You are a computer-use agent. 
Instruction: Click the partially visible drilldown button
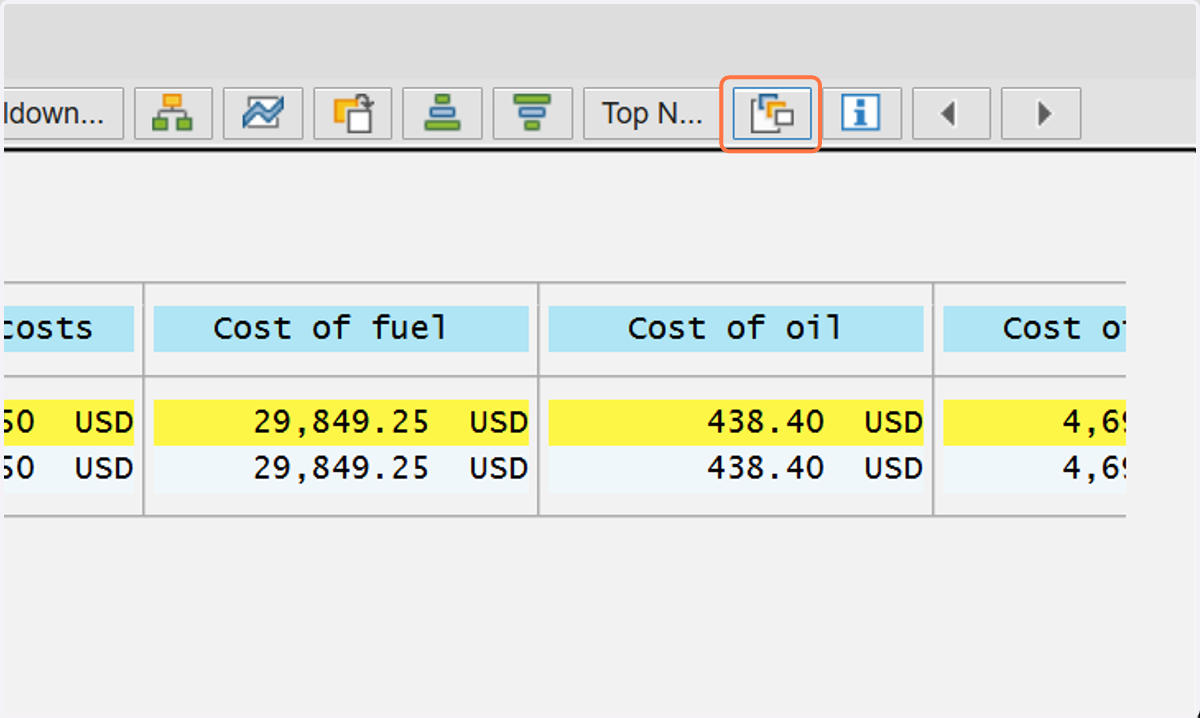[x=63, y=113]
